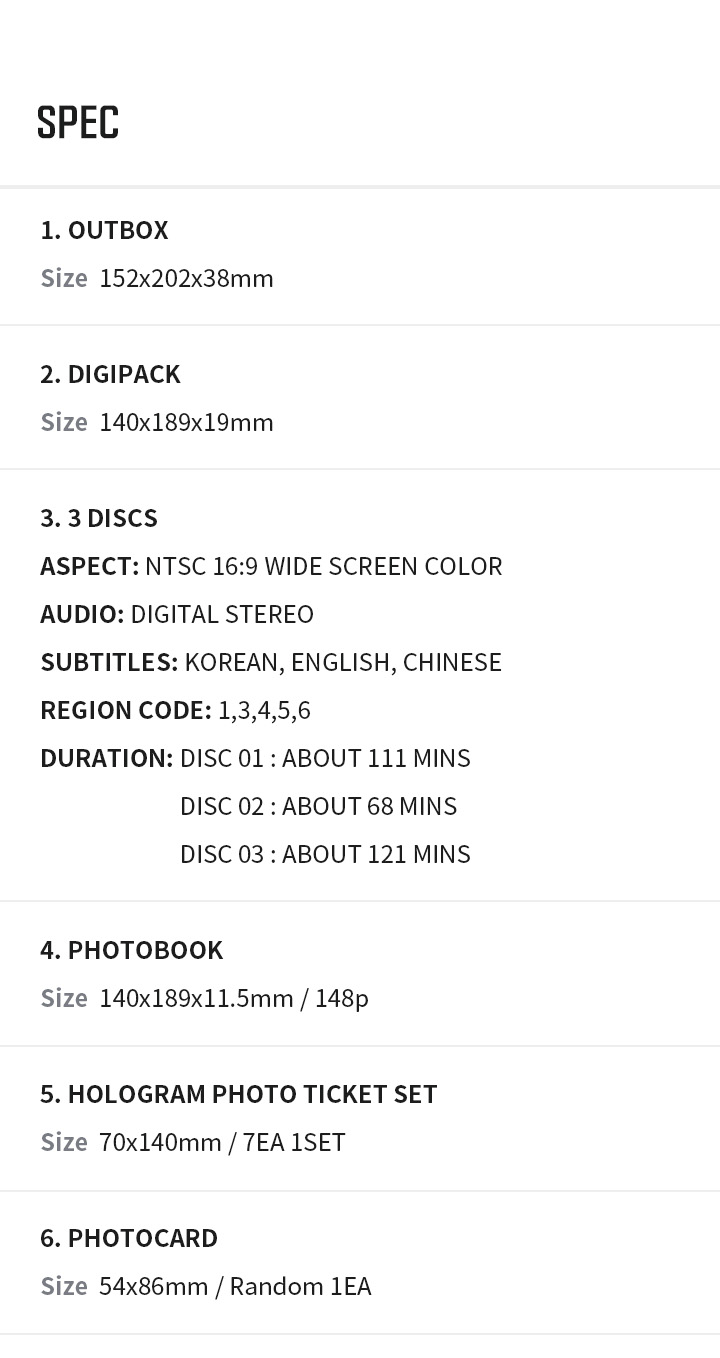Select the 6. PHOTOCARD heading
This screenshot has width=720, height=1358.
(x=129, y=1238)
